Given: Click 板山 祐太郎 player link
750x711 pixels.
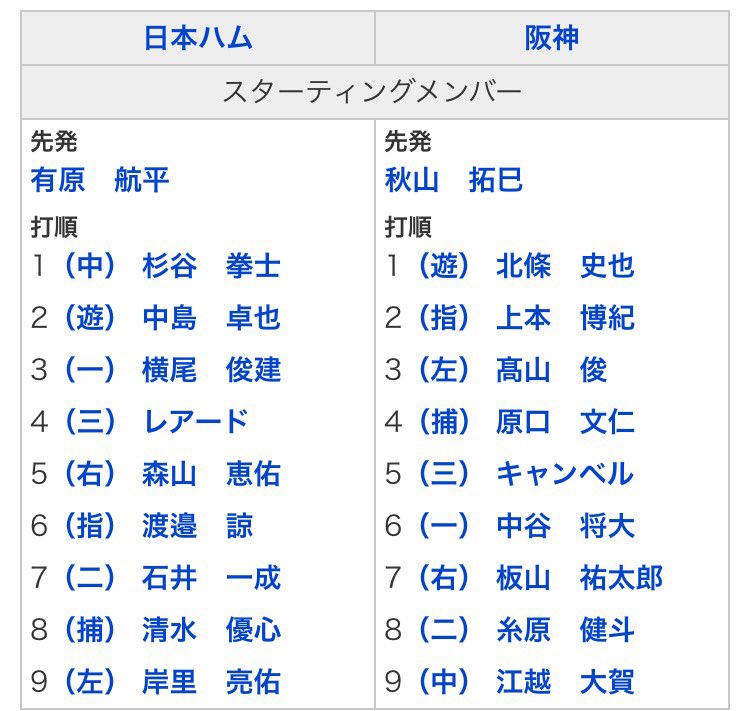Looking at the screenshot, I should coord(579,578).
